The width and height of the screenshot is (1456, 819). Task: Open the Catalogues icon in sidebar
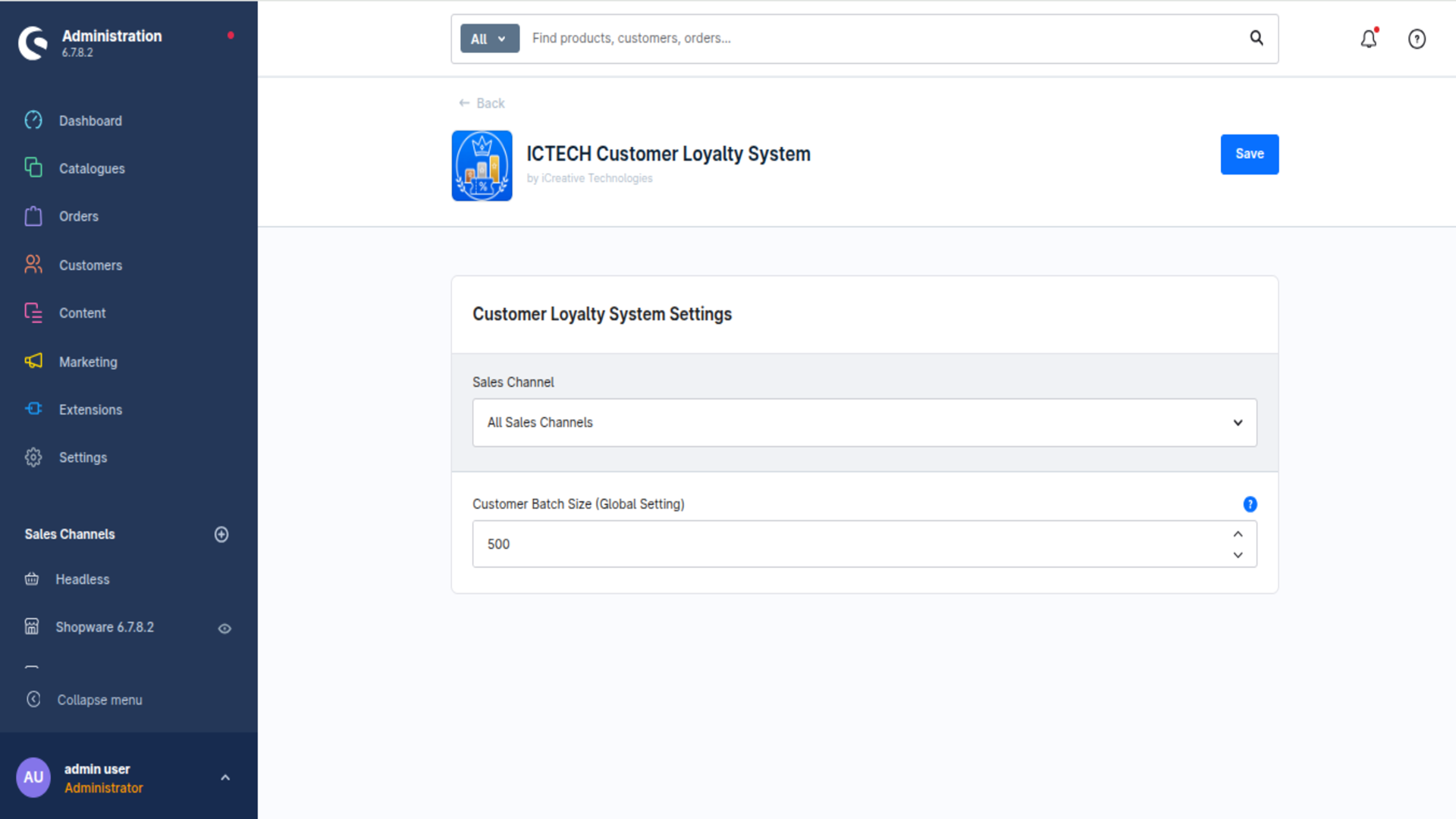coord(33,168)
